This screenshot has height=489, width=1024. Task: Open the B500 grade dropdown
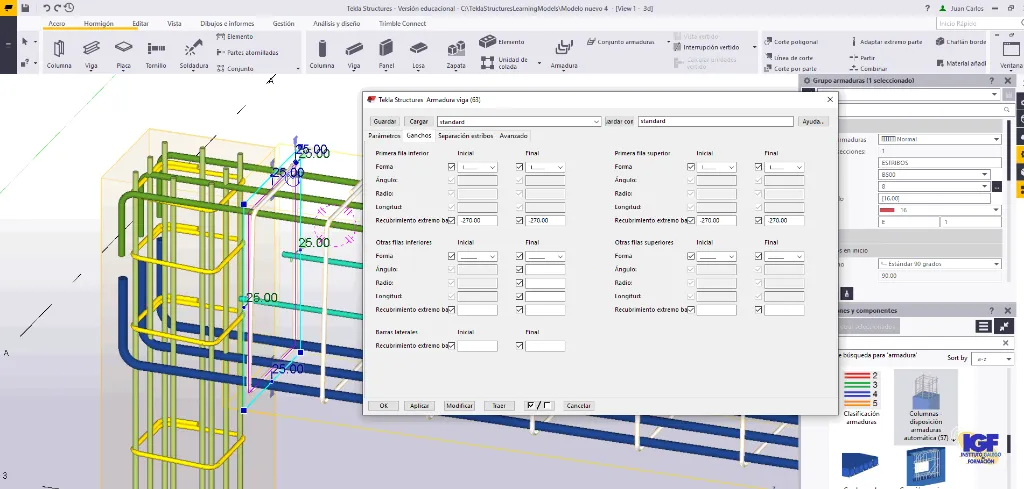pos(934,174)
